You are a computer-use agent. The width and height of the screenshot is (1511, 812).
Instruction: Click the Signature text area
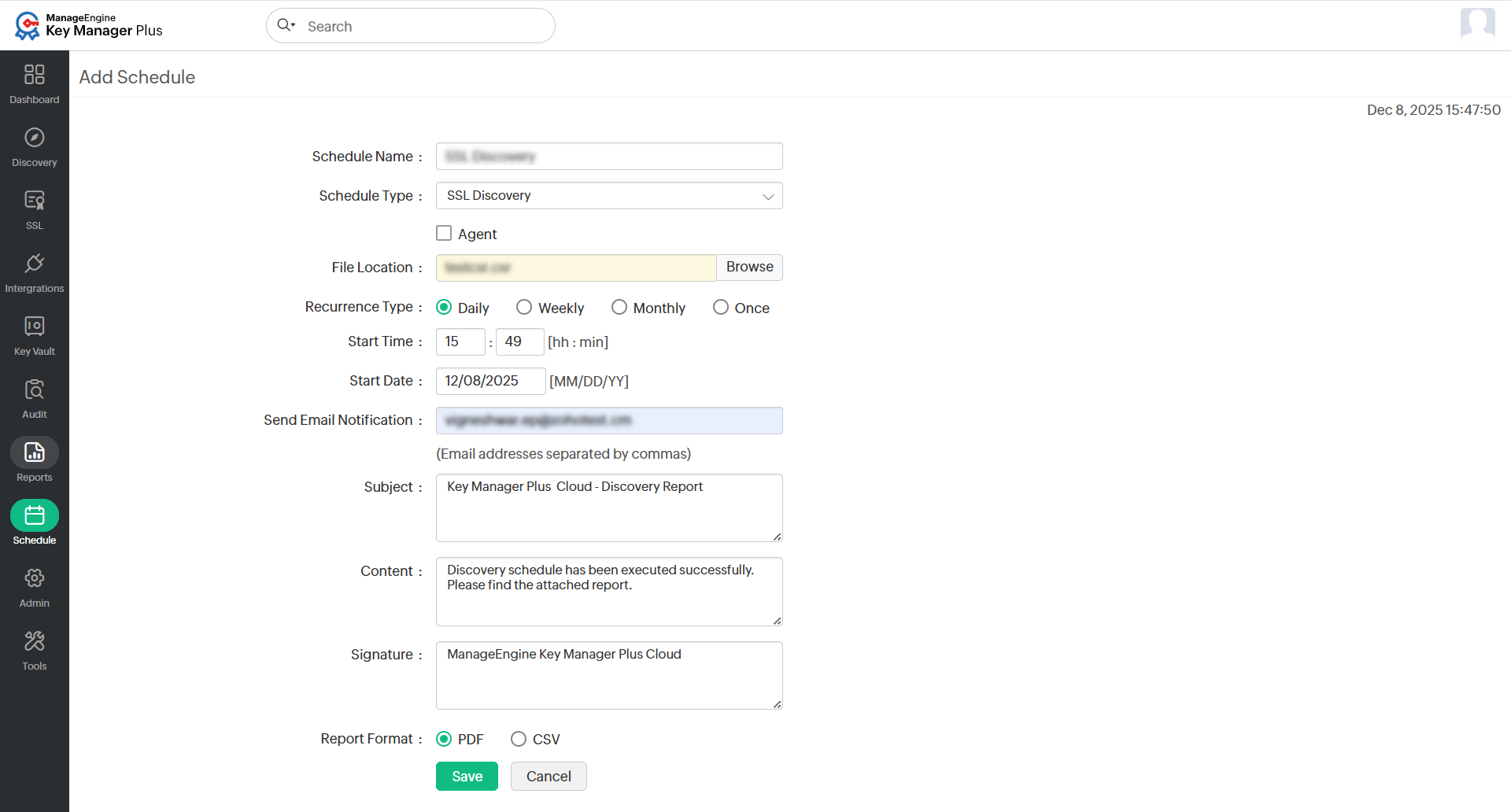pos(609,675)
